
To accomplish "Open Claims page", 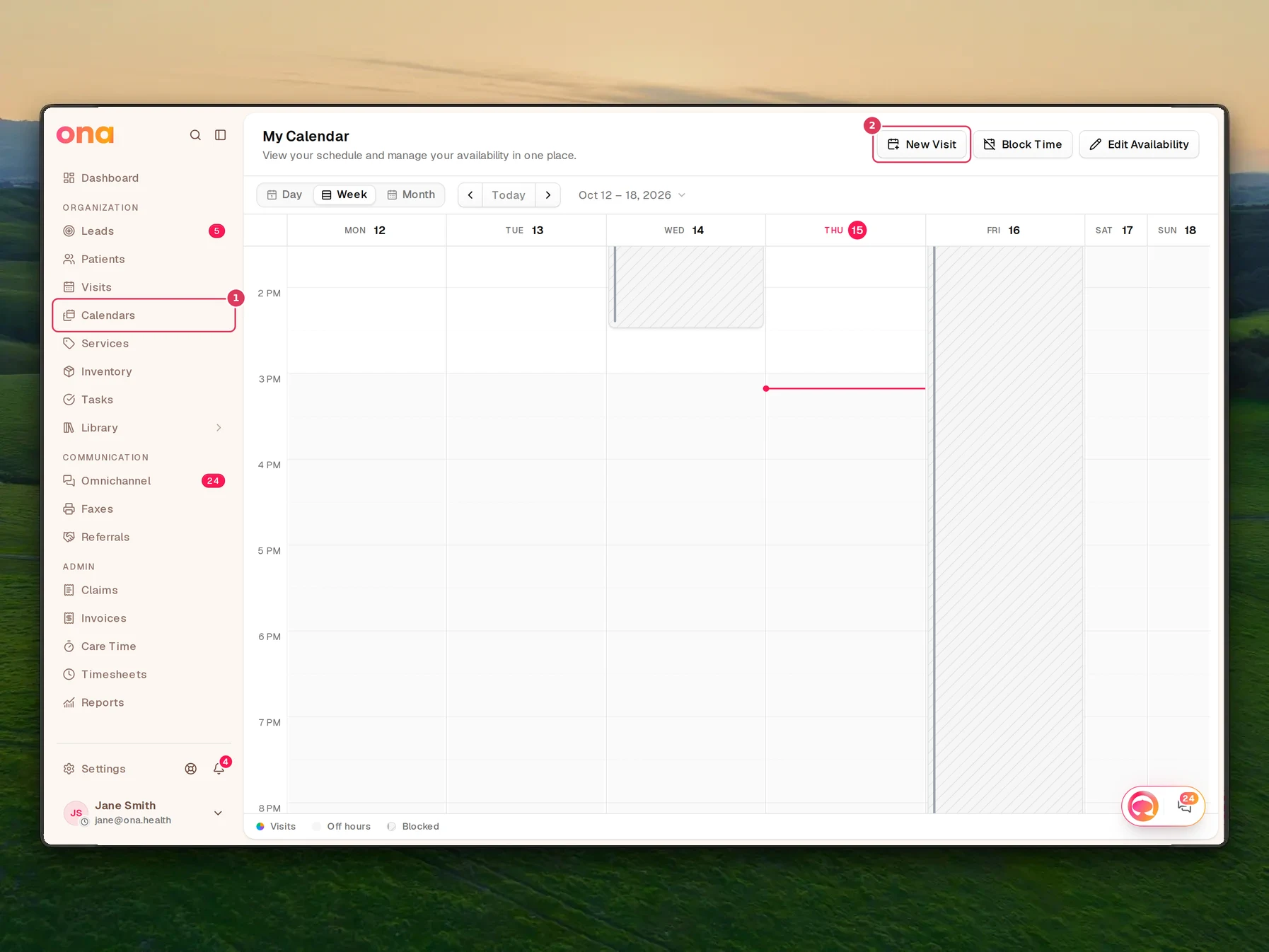I will pos(144,590).
